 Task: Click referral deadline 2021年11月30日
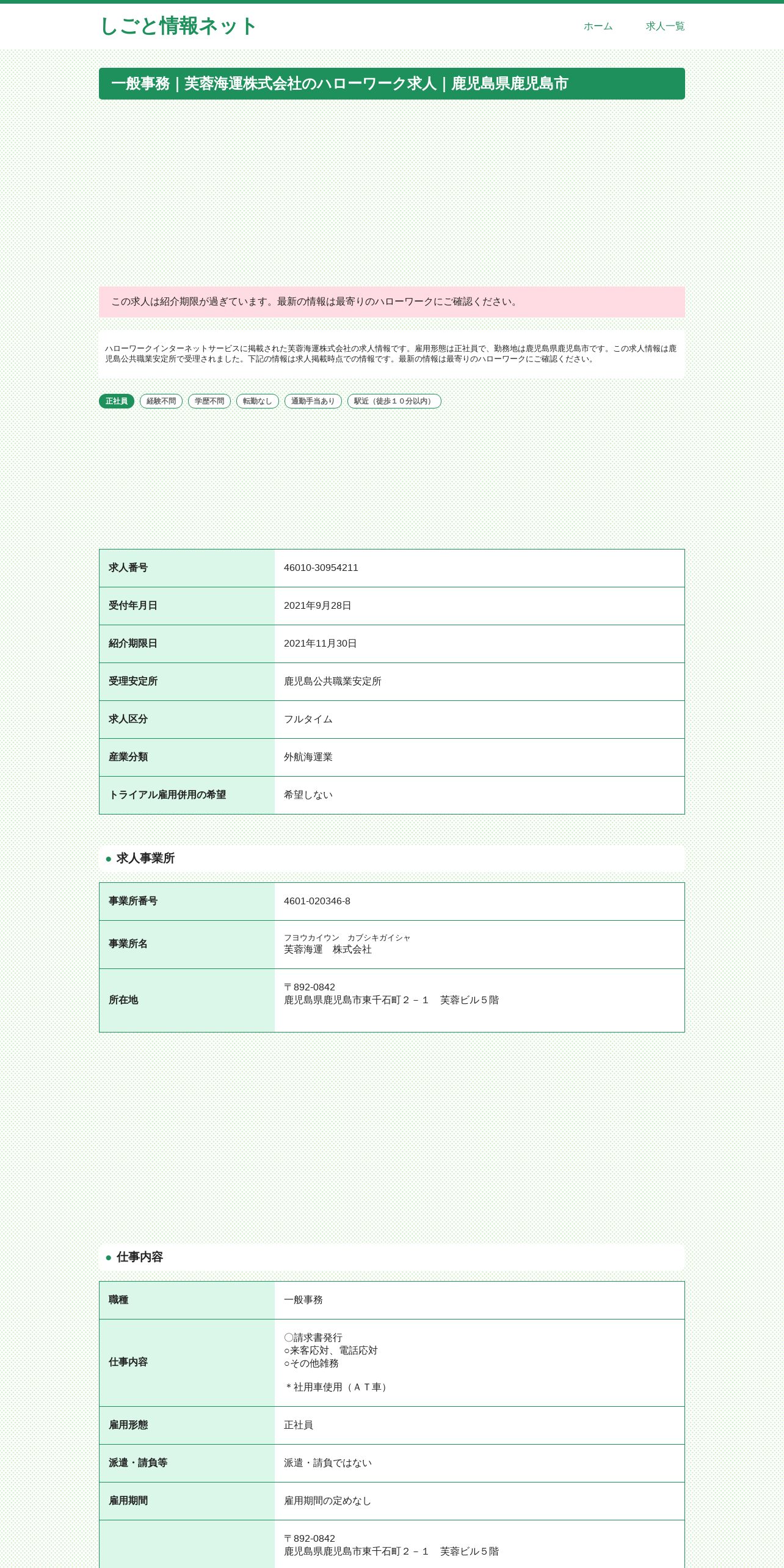[x=321, y=644]
